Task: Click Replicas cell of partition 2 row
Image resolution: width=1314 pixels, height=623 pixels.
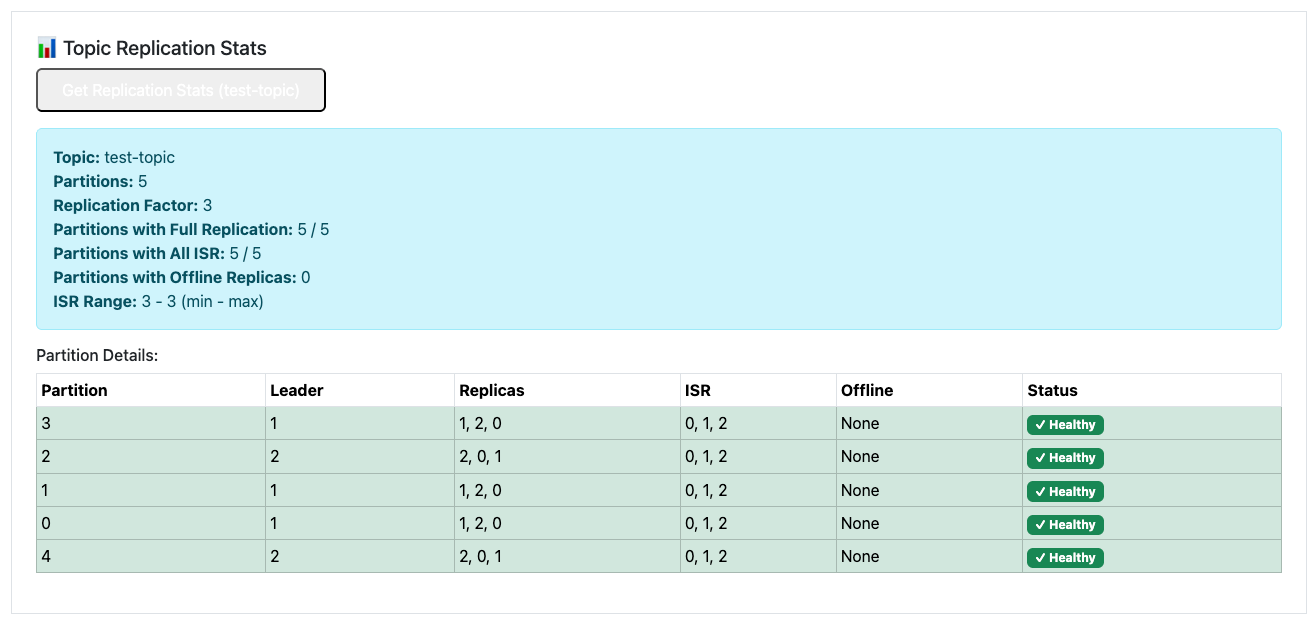Action: coord(481,457)
